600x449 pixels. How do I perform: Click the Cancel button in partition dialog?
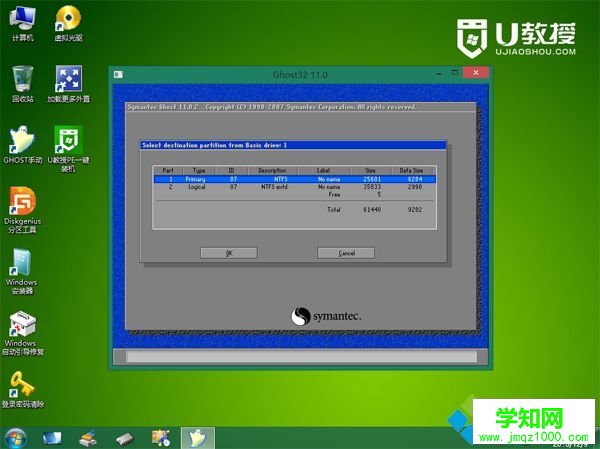(346, 253)
